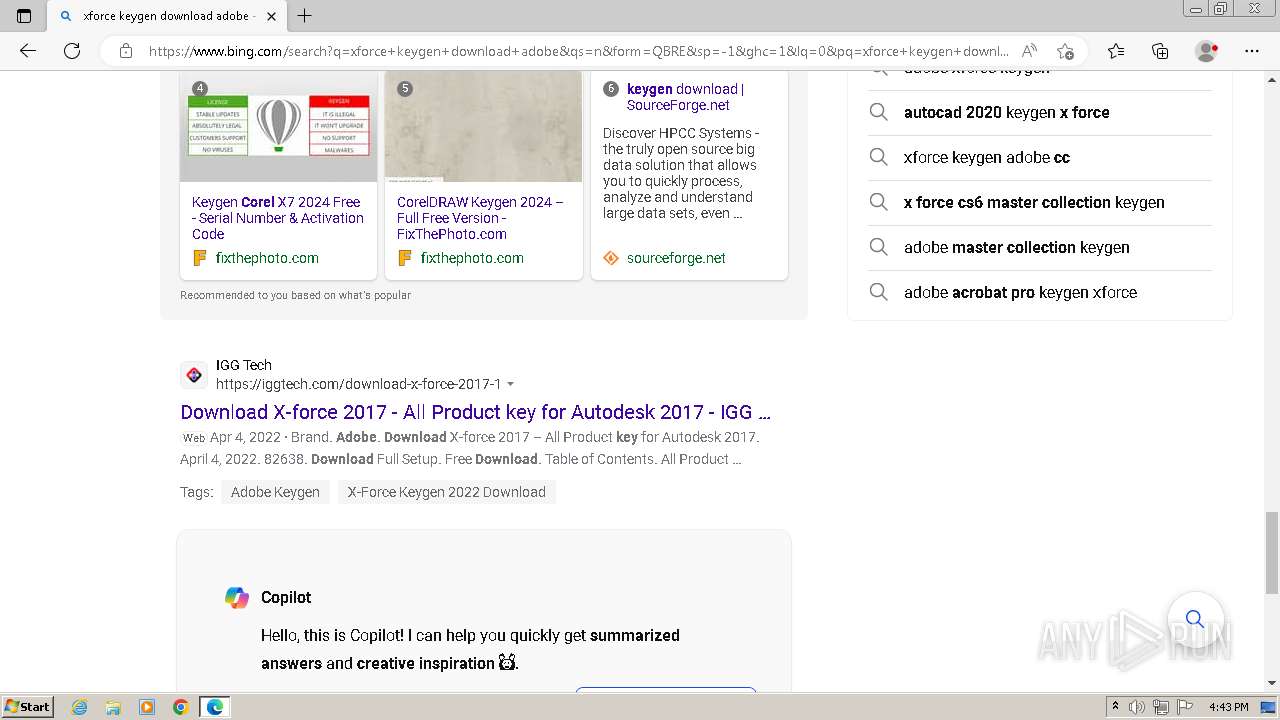1280x720 pixels.
Task: Open Google Chrome from taskbar
Action: tap(180, 707)
